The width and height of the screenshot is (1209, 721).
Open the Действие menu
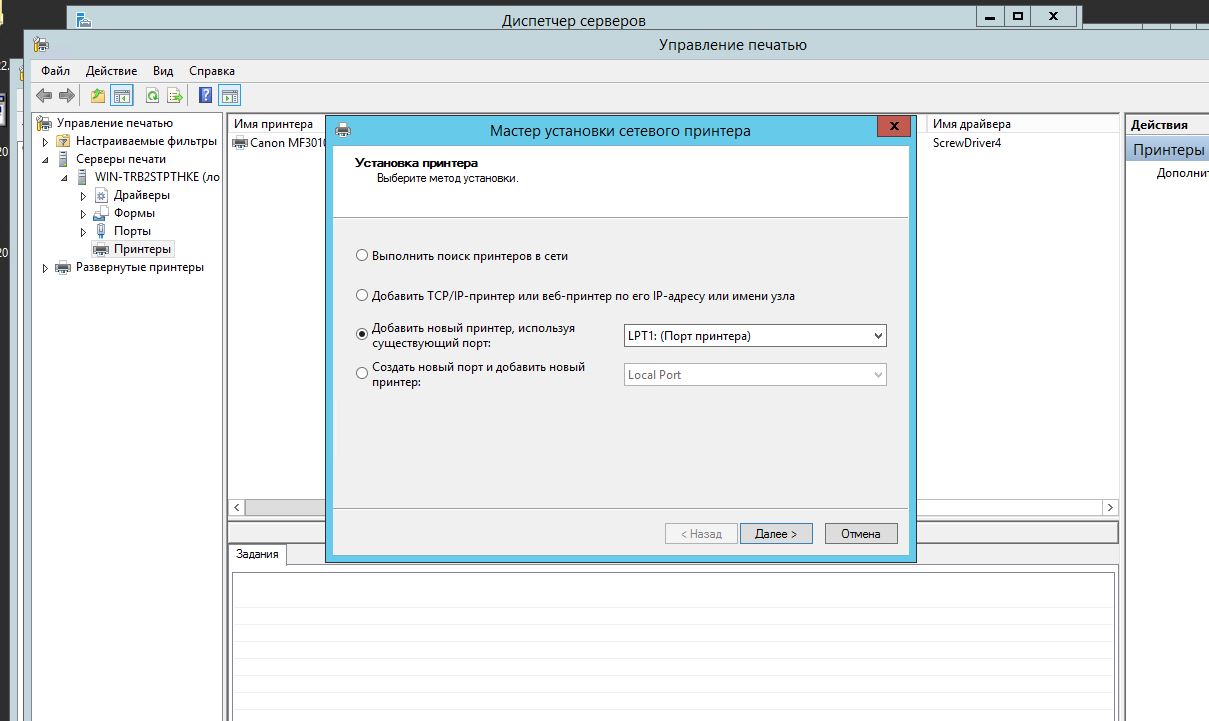tap(111, 71)
